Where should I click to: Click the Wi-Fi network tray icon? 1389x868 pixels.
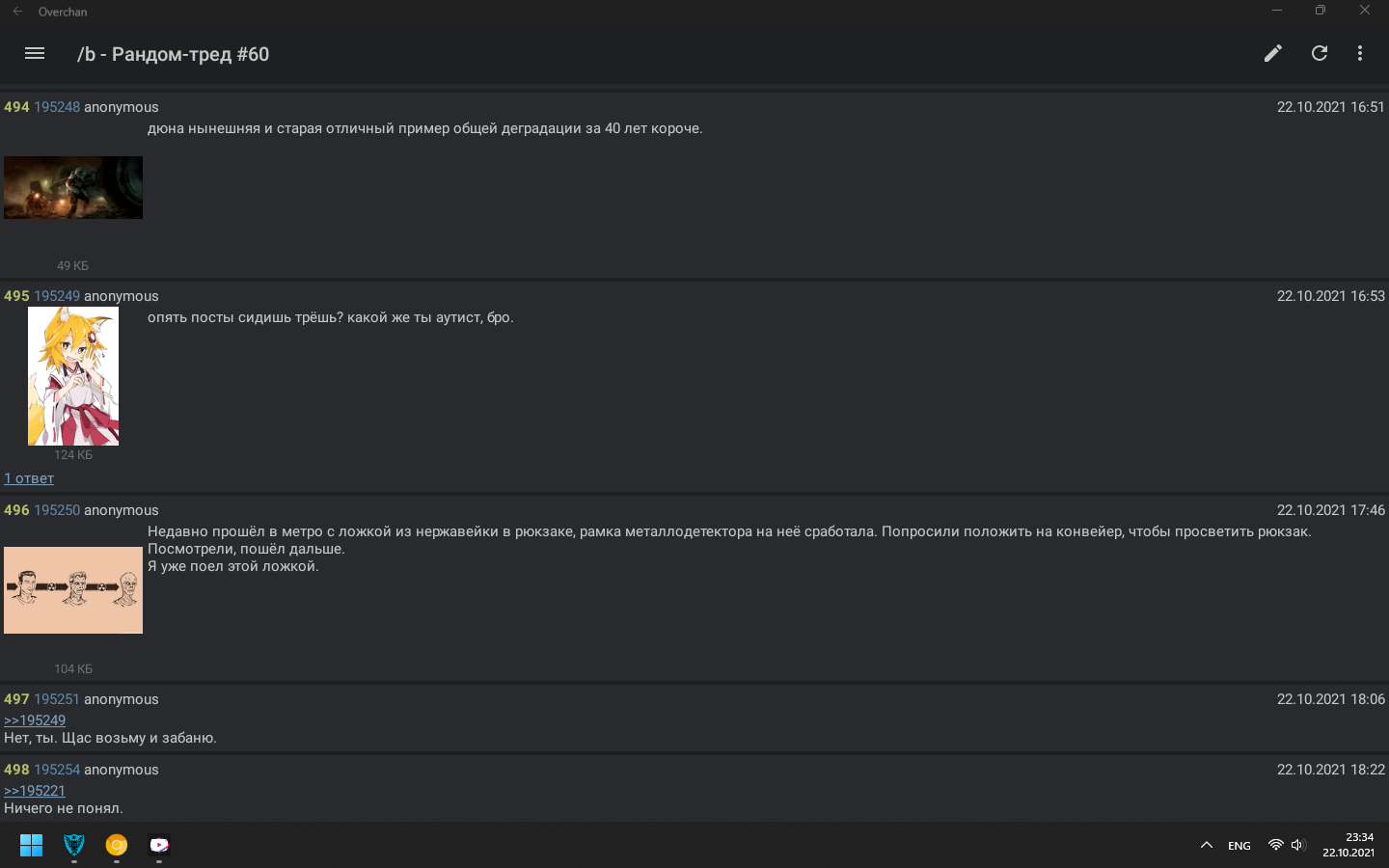point(1275,846)
